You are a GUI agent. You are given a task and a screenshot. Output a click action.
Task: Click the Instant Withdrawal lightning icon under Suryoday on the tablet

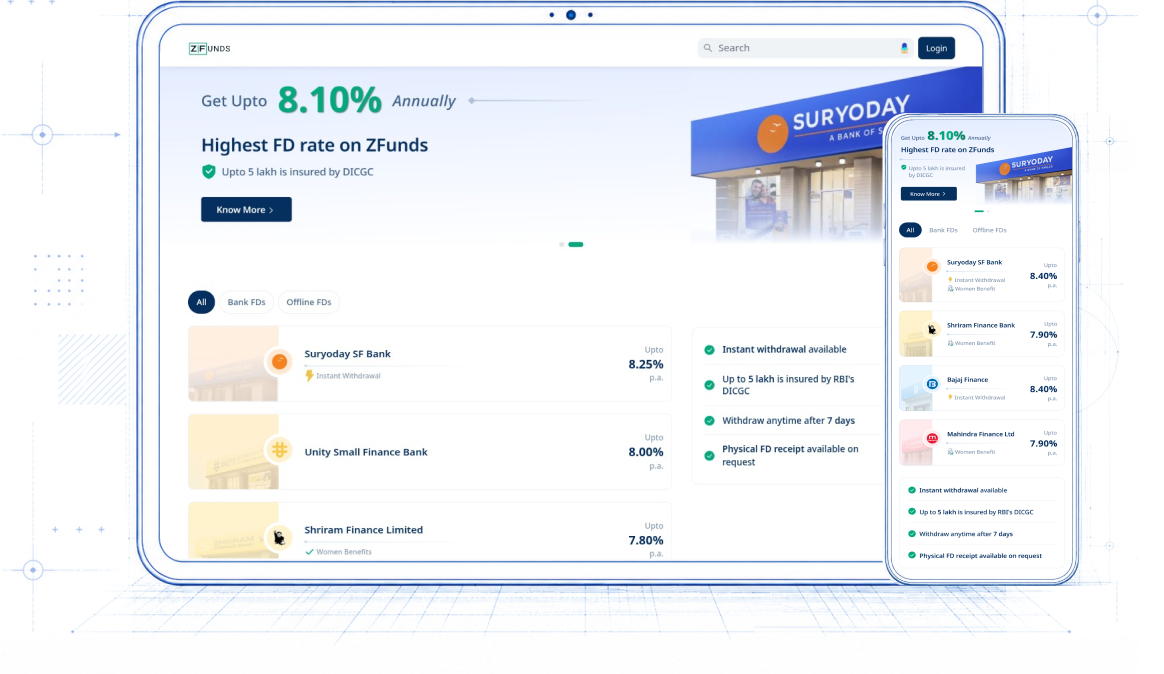(310, 376)
